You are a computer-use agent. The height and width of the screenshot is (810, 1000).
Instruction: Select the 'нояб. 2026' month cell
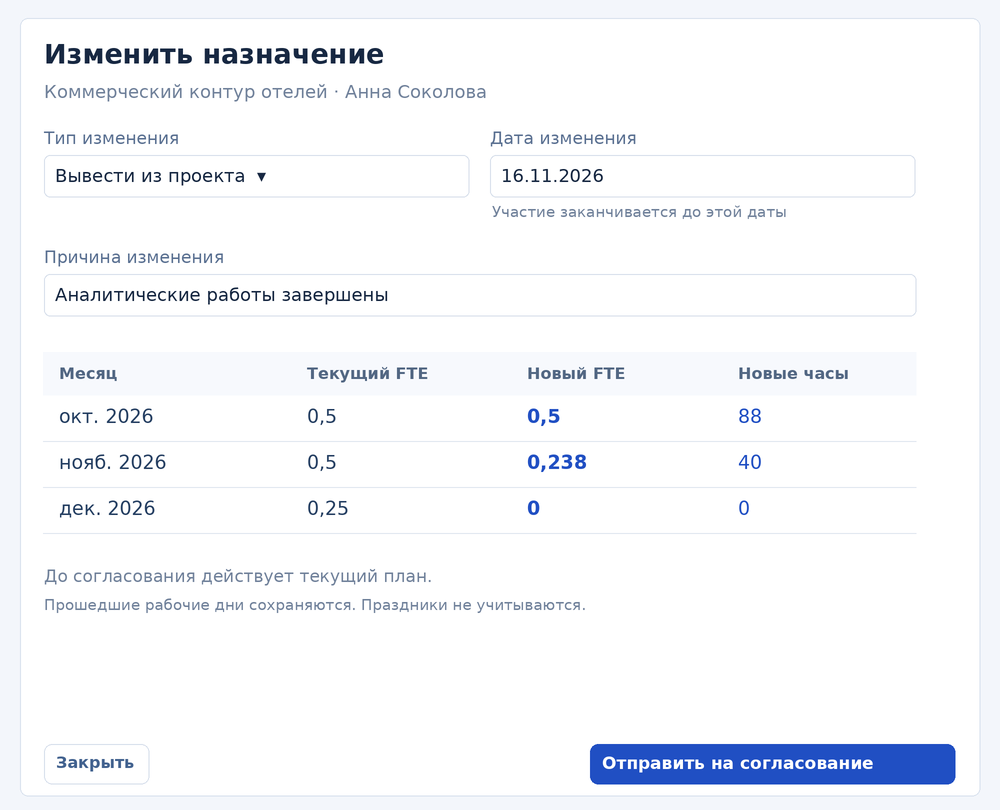pyautogui.click(x=112, y=462)
